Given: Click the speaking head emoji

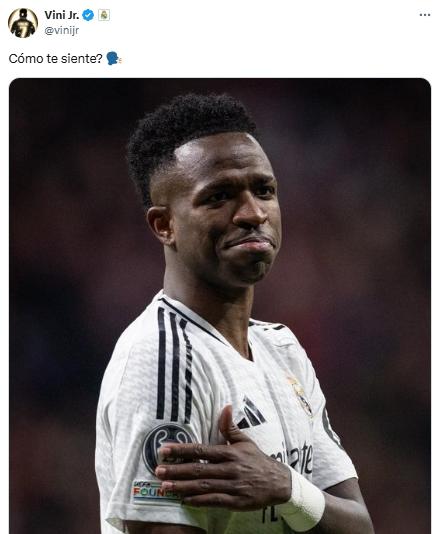Looking at the screenshot, I should 113,59.
